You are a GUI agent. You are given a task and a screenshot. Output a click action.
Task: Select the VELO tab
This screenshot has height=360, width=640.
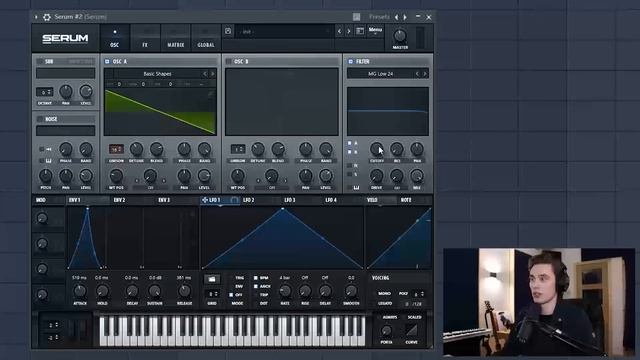372,200
